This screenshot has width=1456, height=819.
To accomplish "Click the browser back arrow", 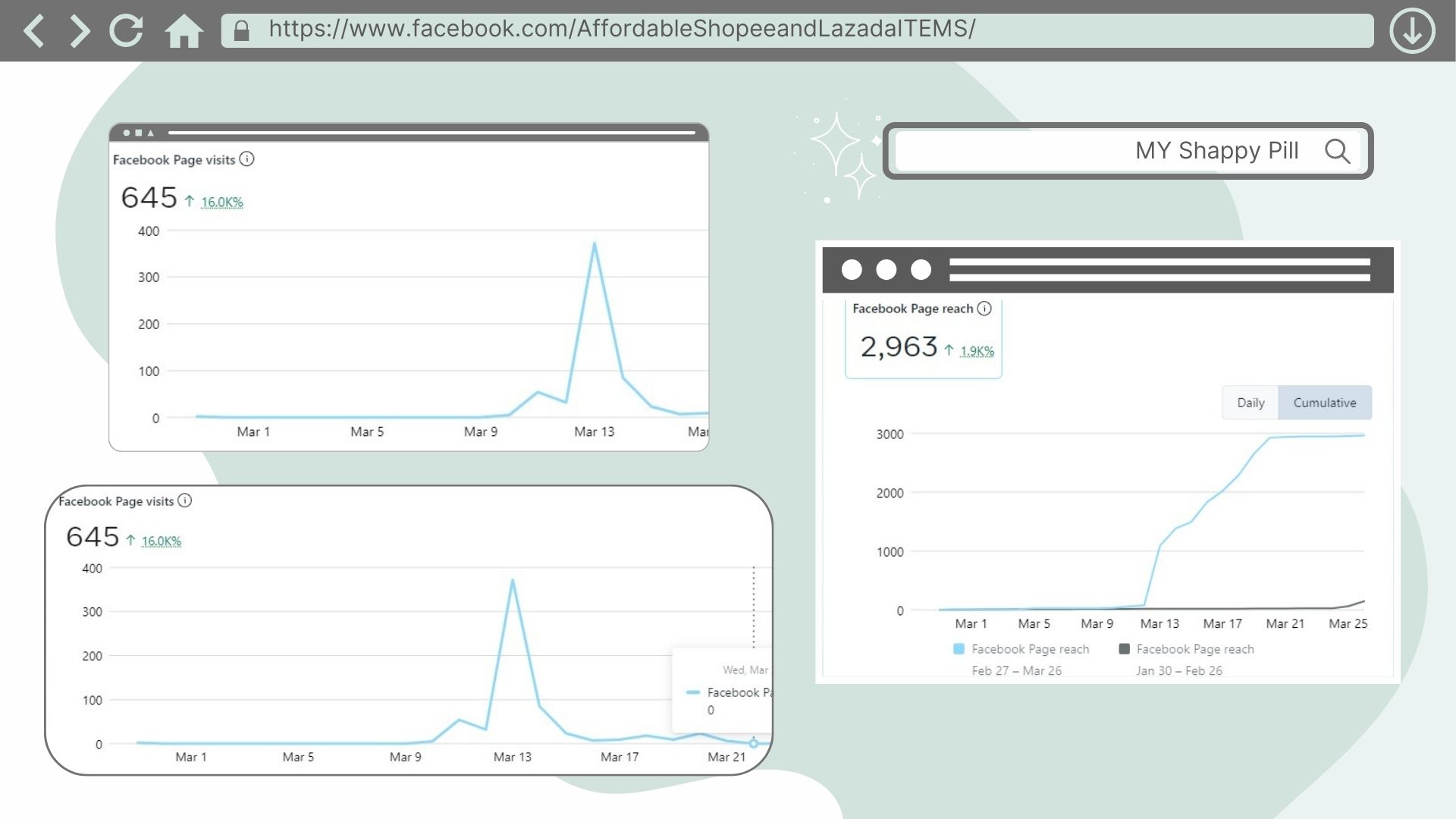I will [x=34, y=31].
